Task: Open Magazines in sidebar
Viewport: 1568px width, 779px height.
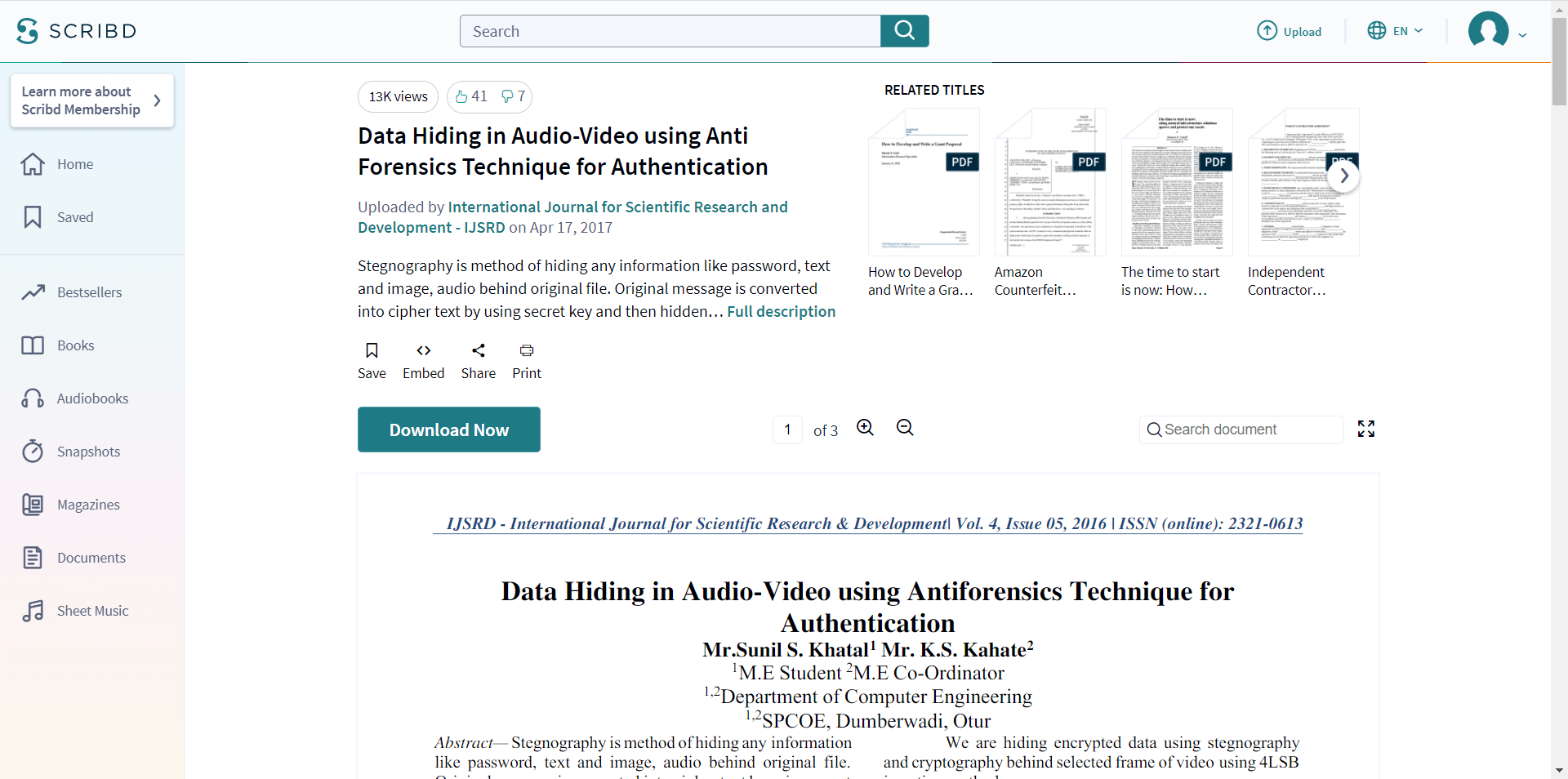Action: click(71, 505)
